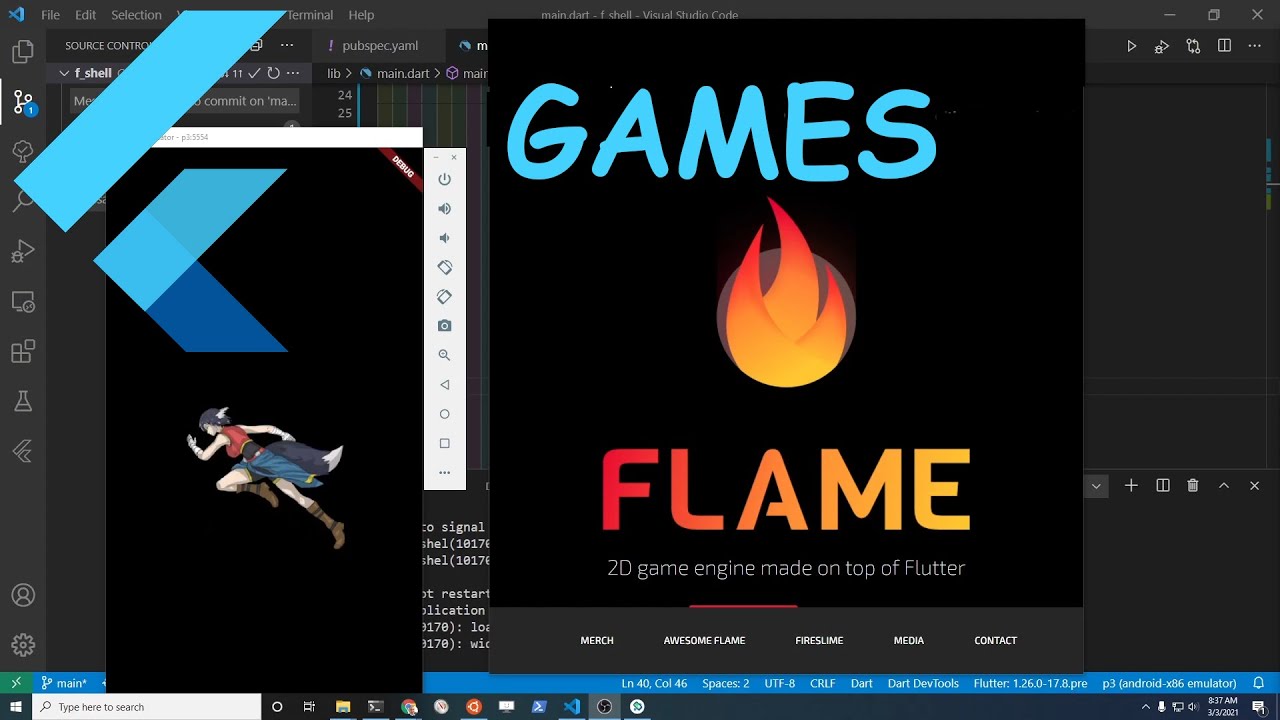1280x720 pixels.
Task: Open the Terminal menu
Action: click(310, 15)
